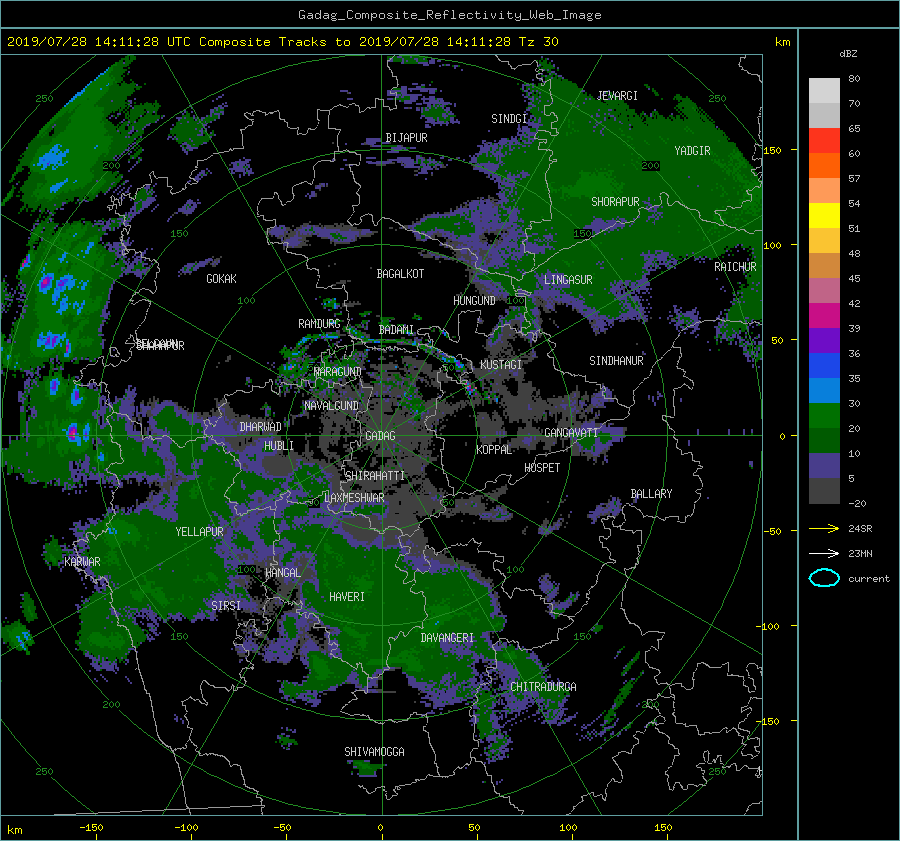Click the GADAG radar center label
Viewport: 900px width, 841px height.
(x=380, y=436)
